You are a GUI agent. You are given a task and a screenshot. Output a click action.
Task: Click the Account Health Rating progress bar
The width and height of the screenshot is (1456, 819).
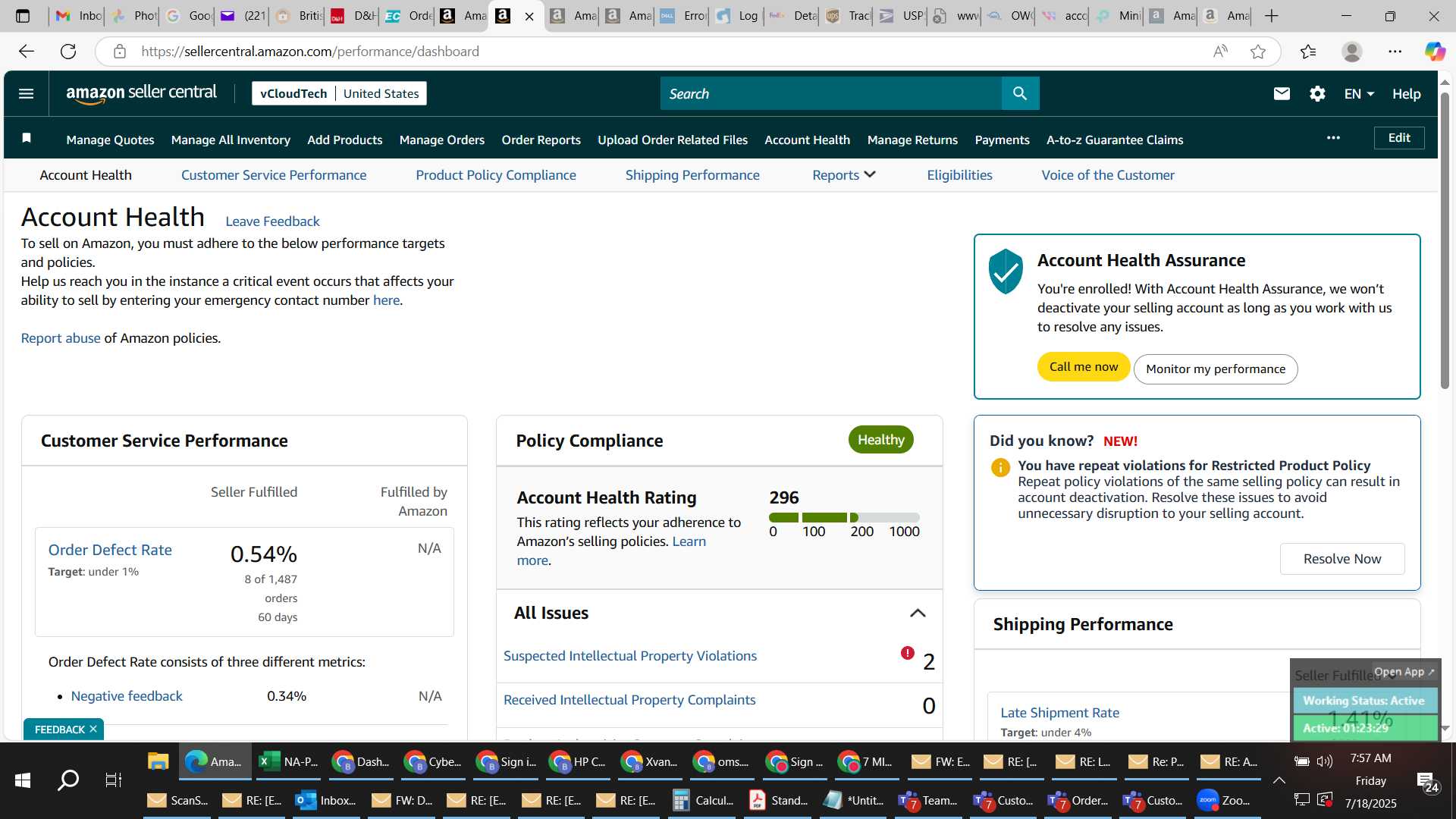pos(844,517)
